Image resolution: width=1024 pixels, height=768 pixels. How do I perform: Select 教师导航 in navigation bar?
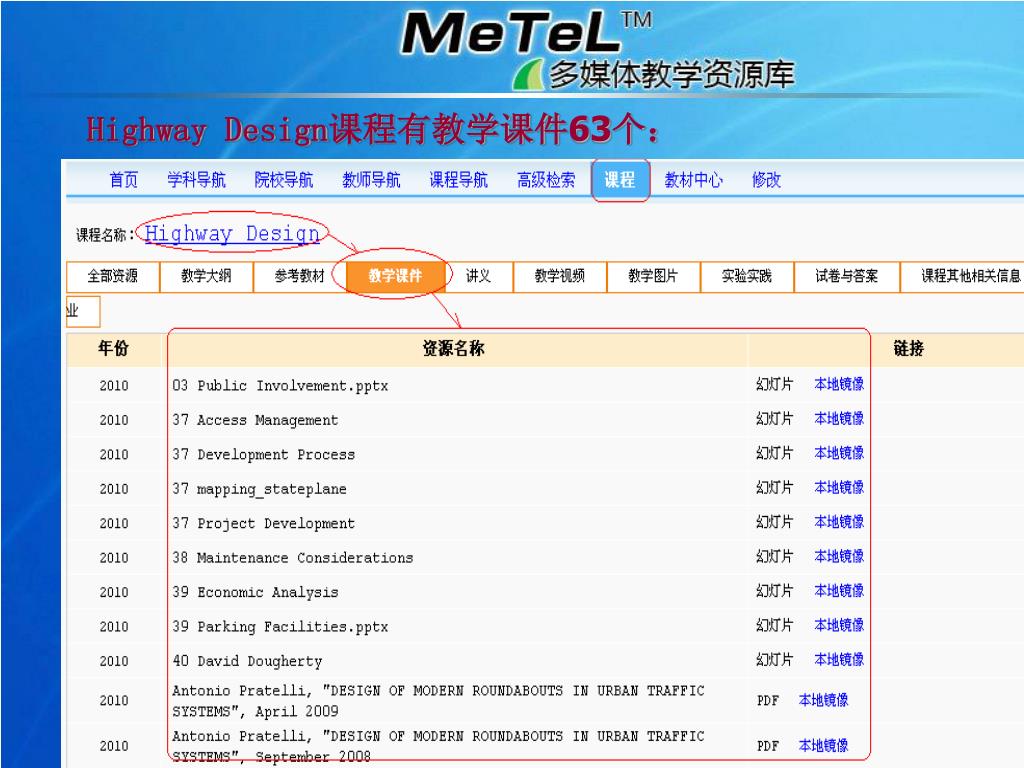371,180
